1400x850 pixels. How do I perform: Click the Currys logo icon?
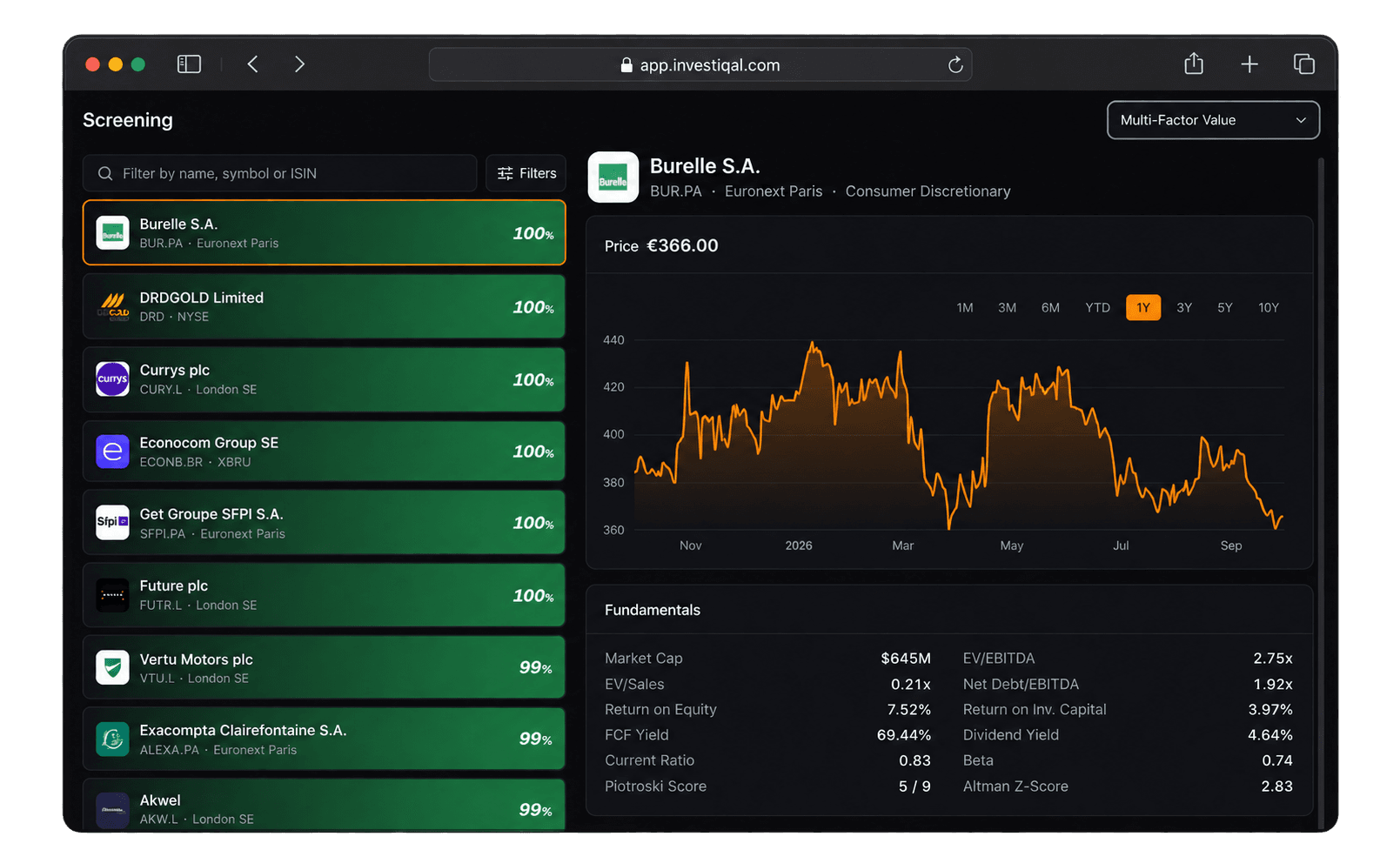tap(112, 379)
